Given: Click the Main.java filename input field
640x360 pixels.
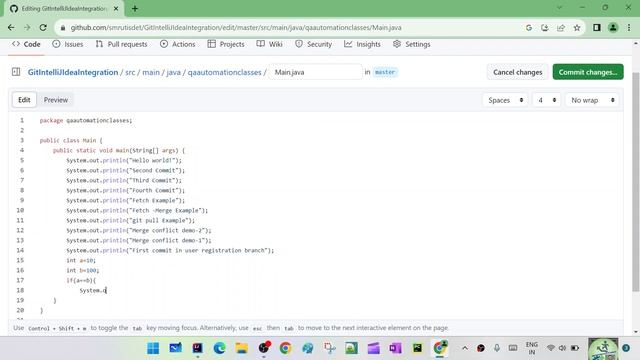Looking at the screenshot, I should pos(315,72).
